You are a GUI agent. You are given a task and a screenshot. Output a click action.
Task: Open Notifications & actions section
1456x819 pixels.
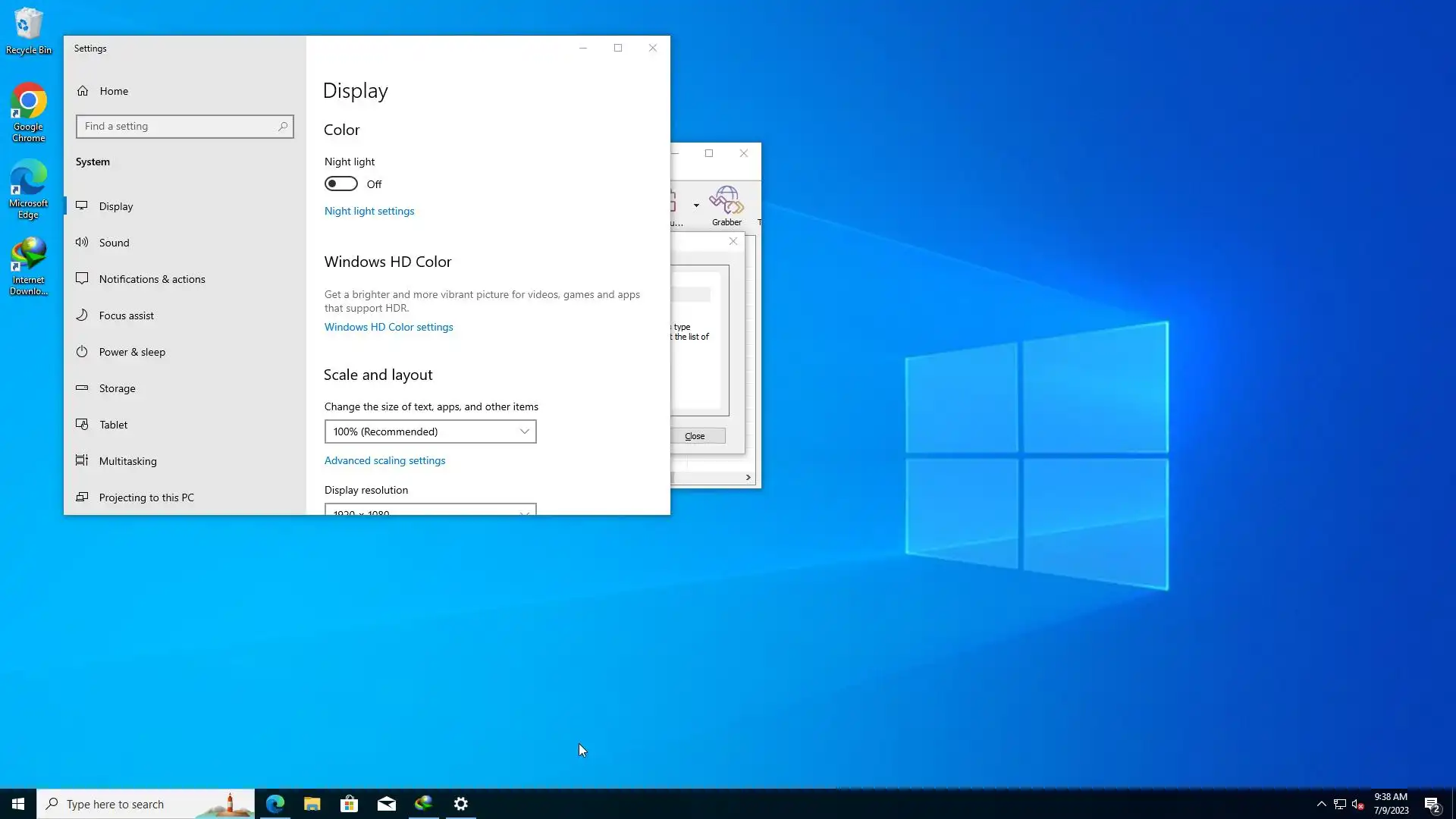tap(152, 279)
